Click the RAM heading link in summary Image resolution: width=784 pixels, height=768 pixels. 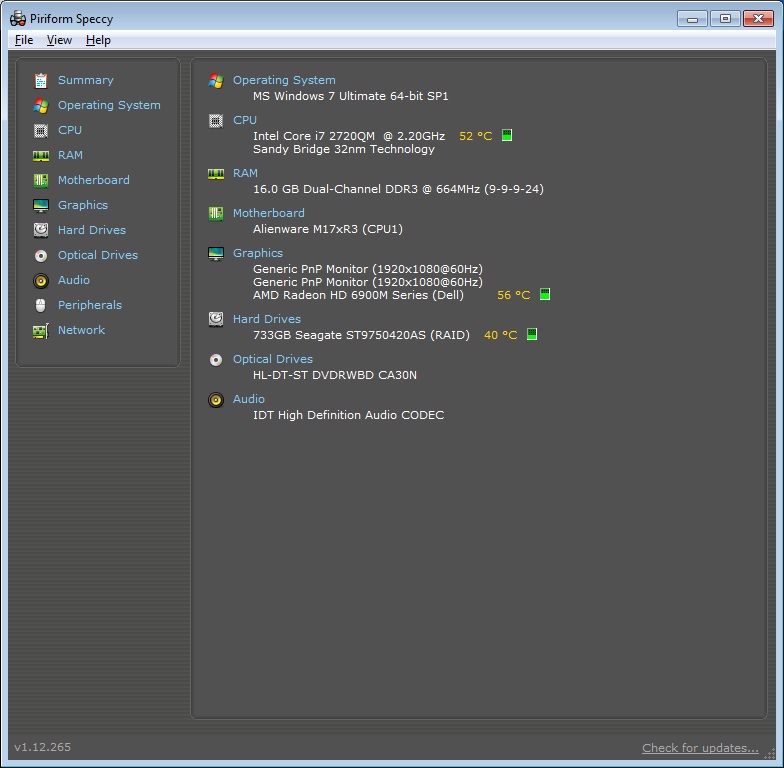[245, 173]
